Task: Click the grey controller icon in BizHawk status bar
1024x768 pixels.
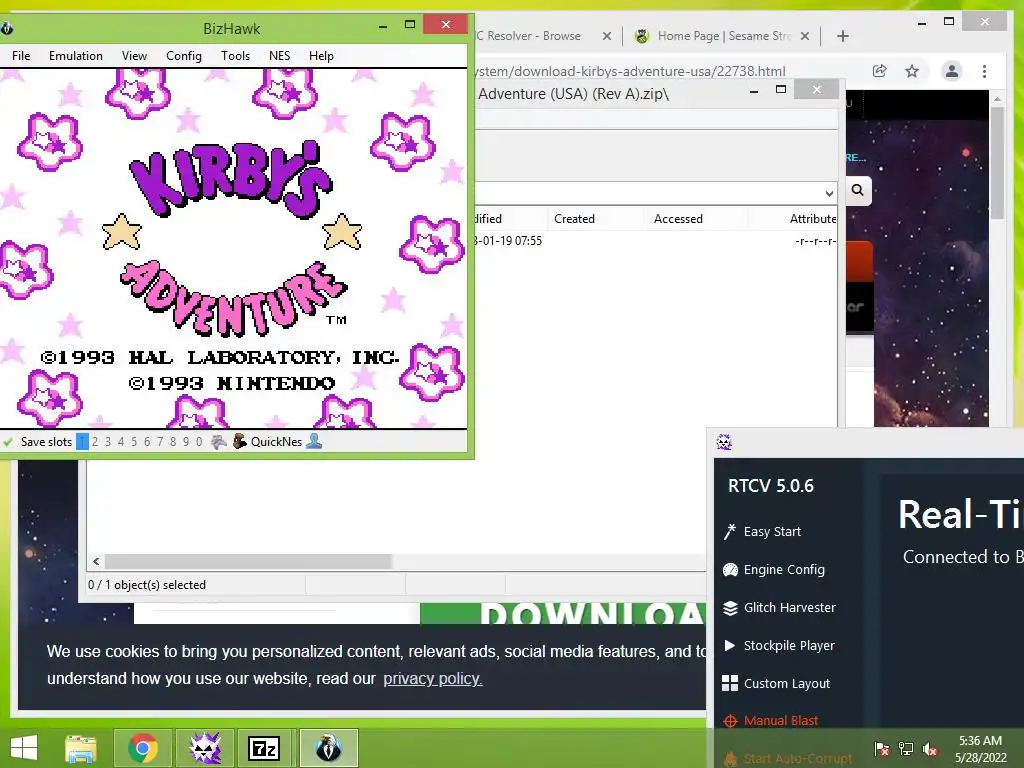Action: 219,441
